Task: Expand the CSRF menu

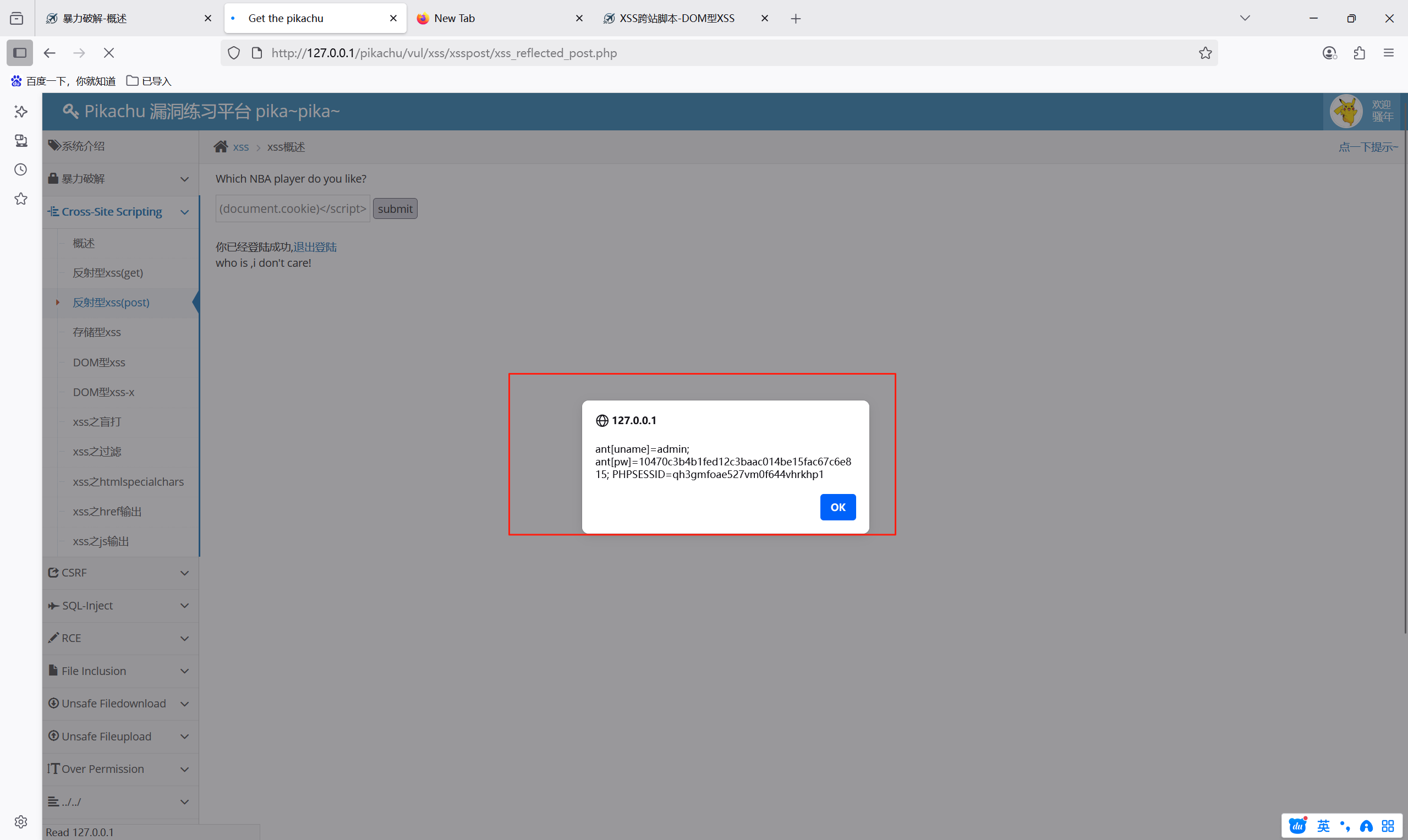Action: click(x=120, y=573)
